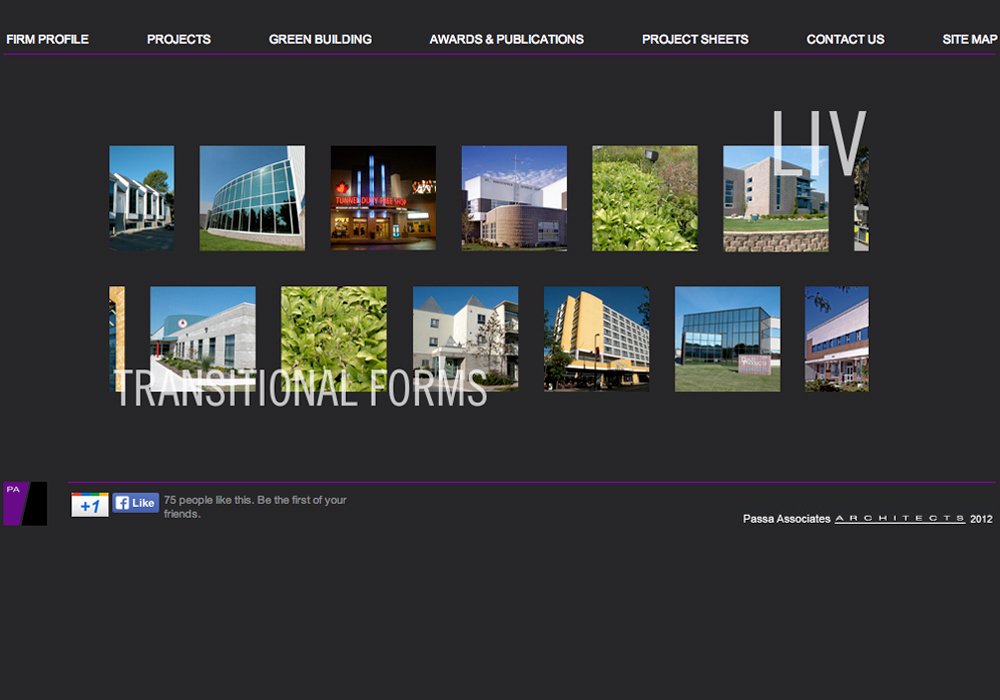Select Awards & Publications in navigation

(506, 39)
